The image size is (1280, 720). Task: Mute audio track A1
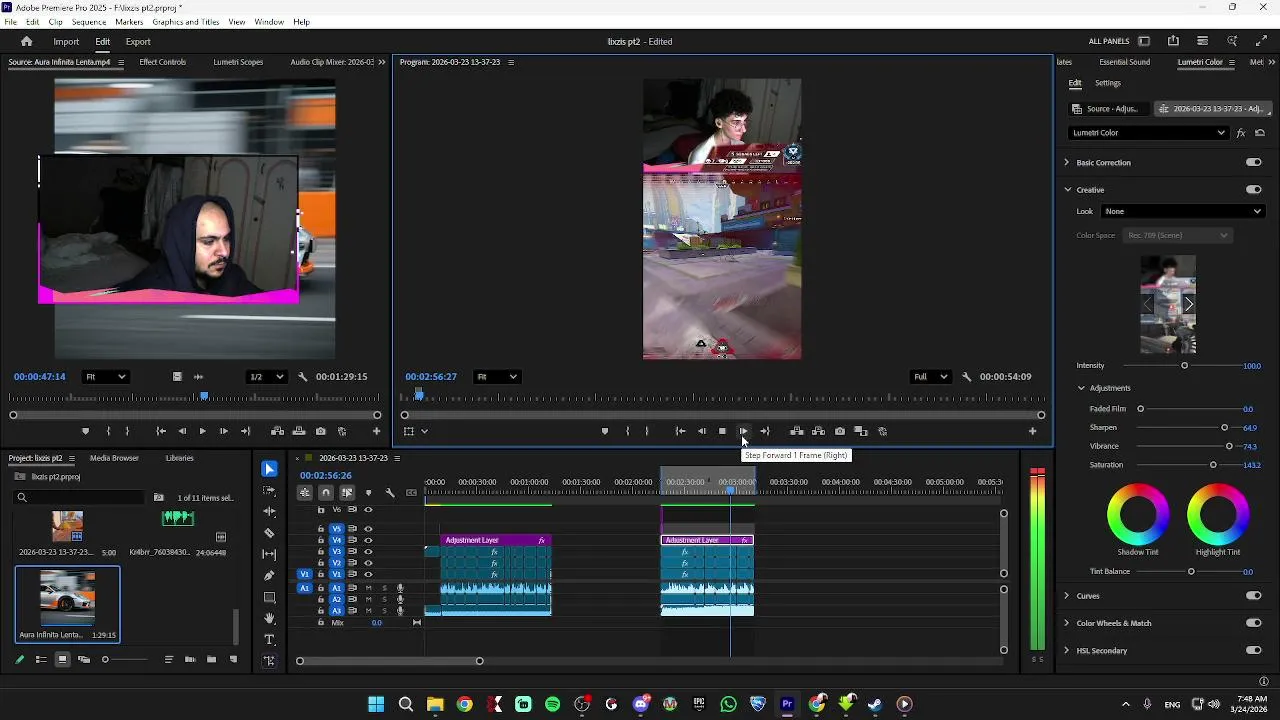(x=368, y=588)
